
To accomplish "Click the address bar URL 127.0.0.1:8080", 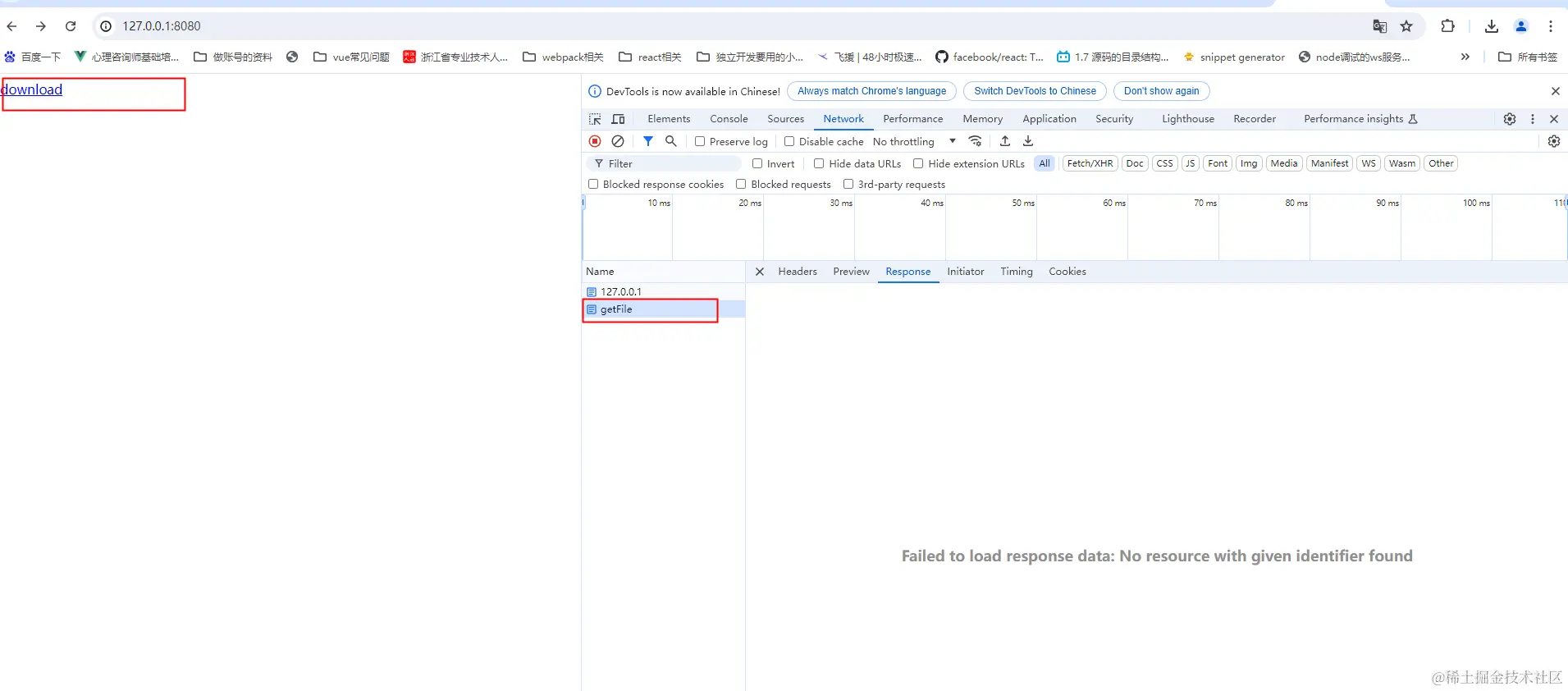I will point(162,26).
